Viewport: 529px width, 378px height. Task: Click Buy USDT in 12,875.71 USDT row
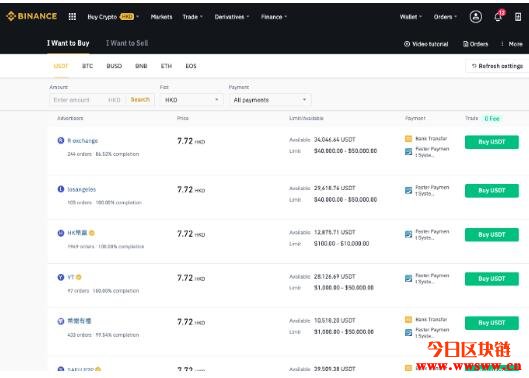[x=492, y=235]
